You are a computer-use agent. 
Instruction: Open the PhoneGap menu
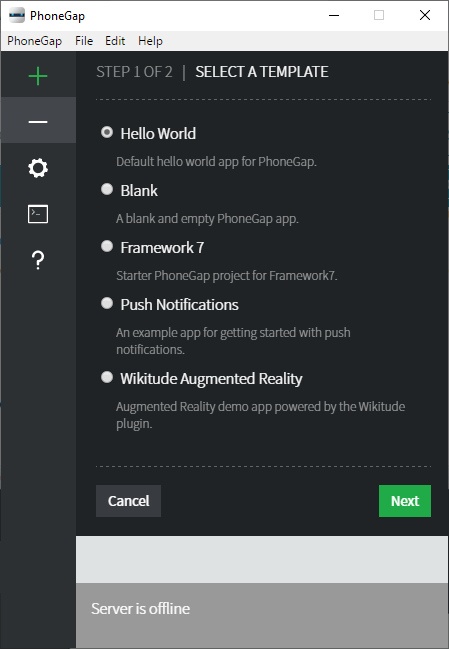click(x=34, y=41)
